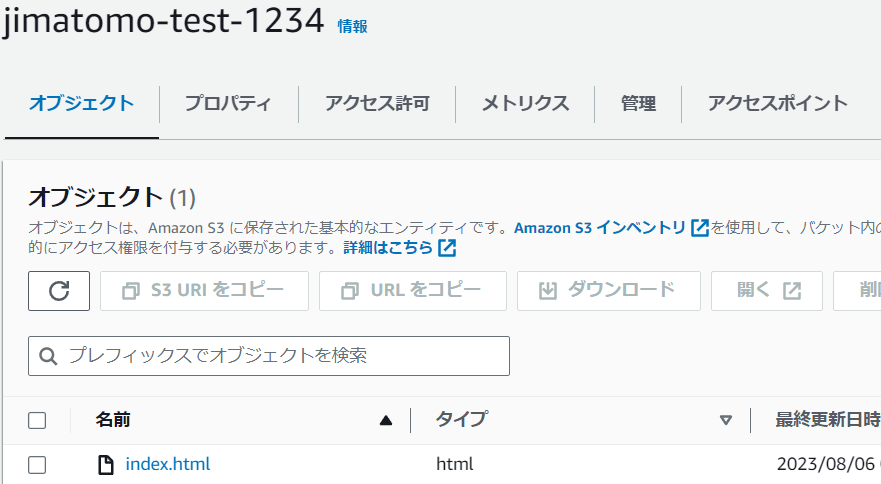Switch to the プロパティ tab

click(228, 103)
